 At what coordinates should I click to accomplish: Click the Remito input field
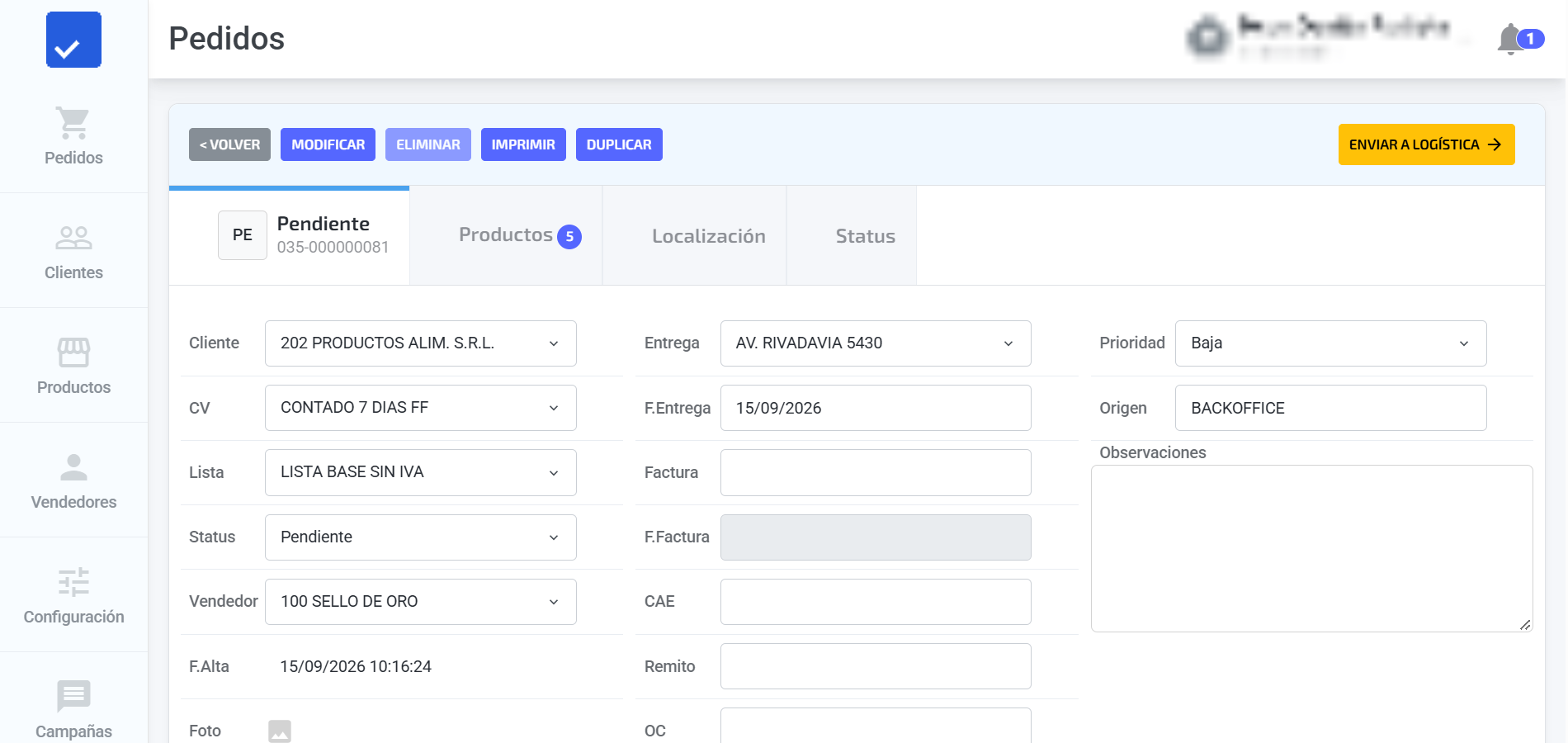876,666
